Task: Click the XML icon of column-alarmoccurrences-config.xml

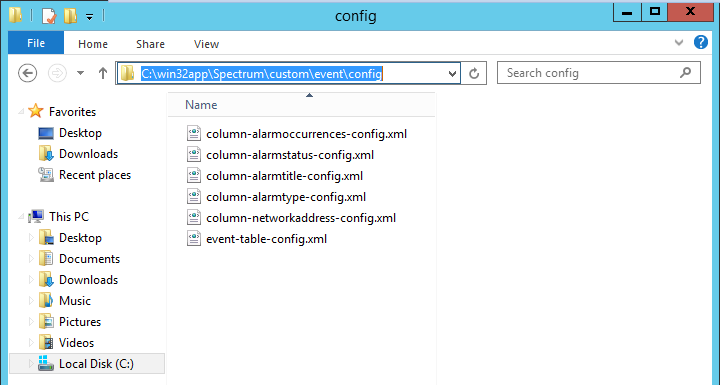Action: pos(194,133)
